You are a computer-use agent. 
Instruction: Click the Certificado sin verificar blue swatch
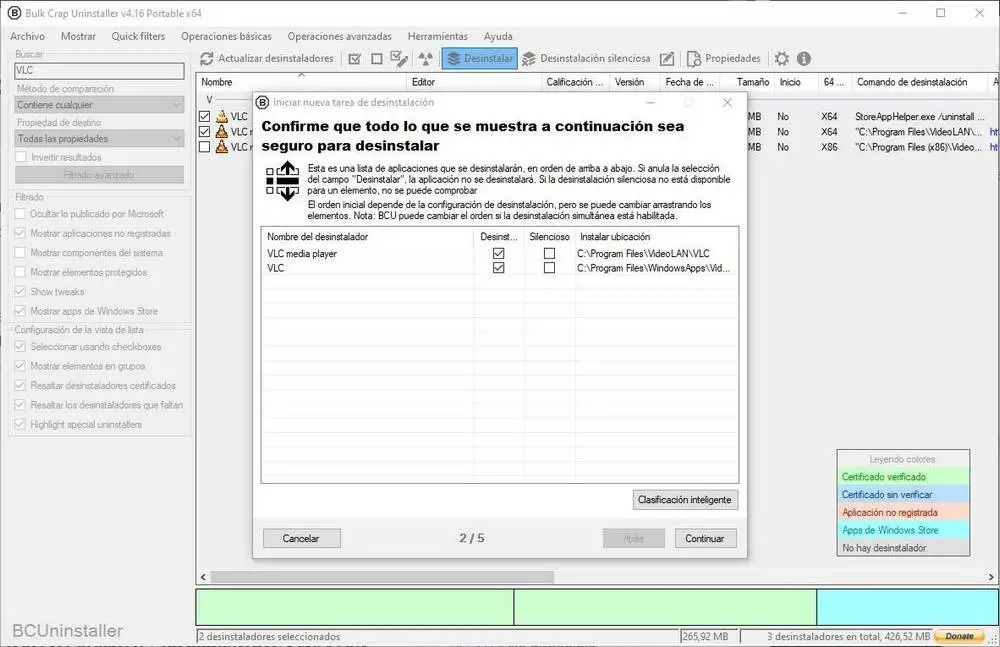(x=903, y=495)
